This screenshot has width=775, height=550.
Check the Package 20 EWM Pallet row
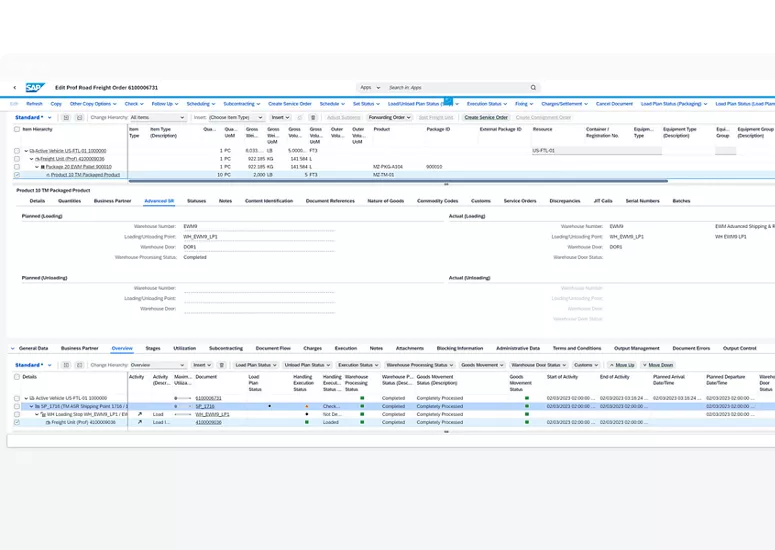click(x=17, y=167)
